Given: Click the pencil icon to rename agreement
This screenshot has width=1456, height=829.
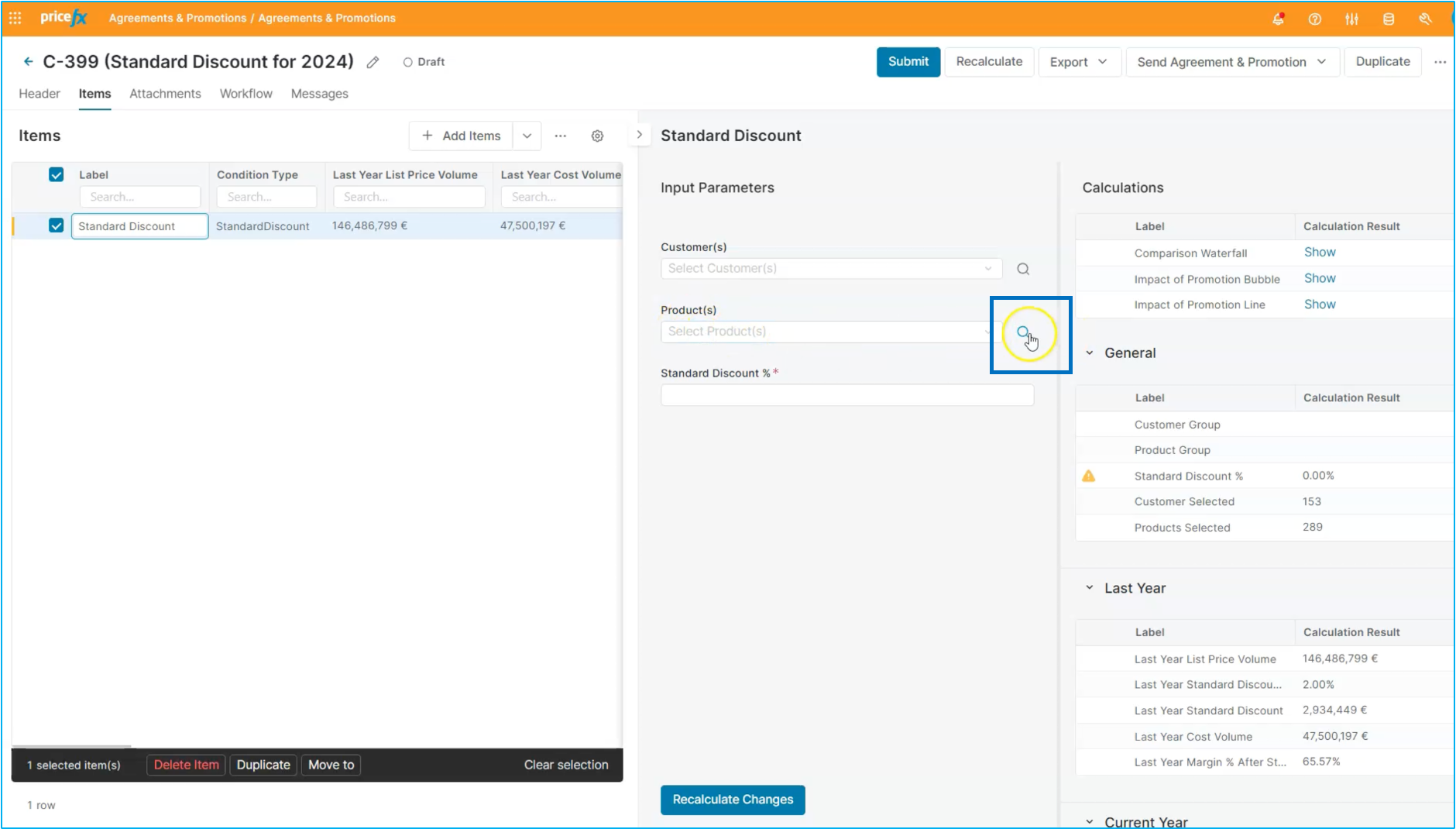Looking at the screenshot, I should [x=373, y=62].
